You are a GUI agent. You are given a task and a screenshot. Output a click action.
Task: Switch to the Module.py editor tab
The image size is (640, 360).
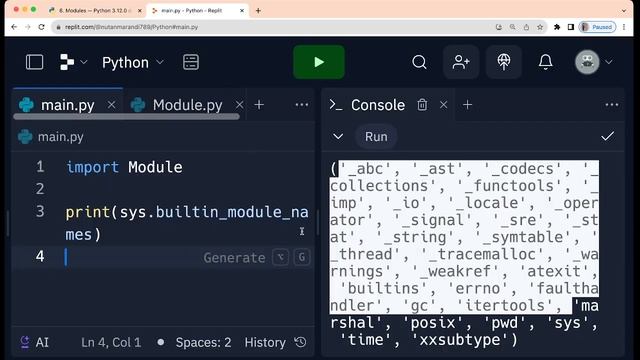click(x=187, y=105)
